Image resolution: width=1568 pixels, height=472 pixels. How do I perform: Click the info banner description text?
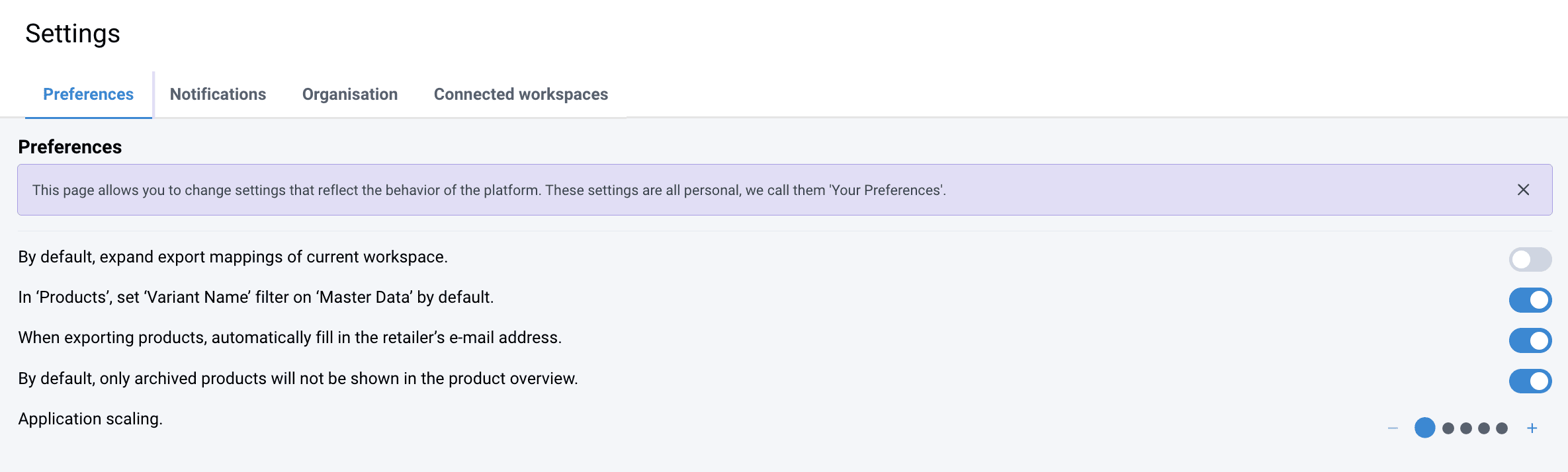tap(489, 190)
